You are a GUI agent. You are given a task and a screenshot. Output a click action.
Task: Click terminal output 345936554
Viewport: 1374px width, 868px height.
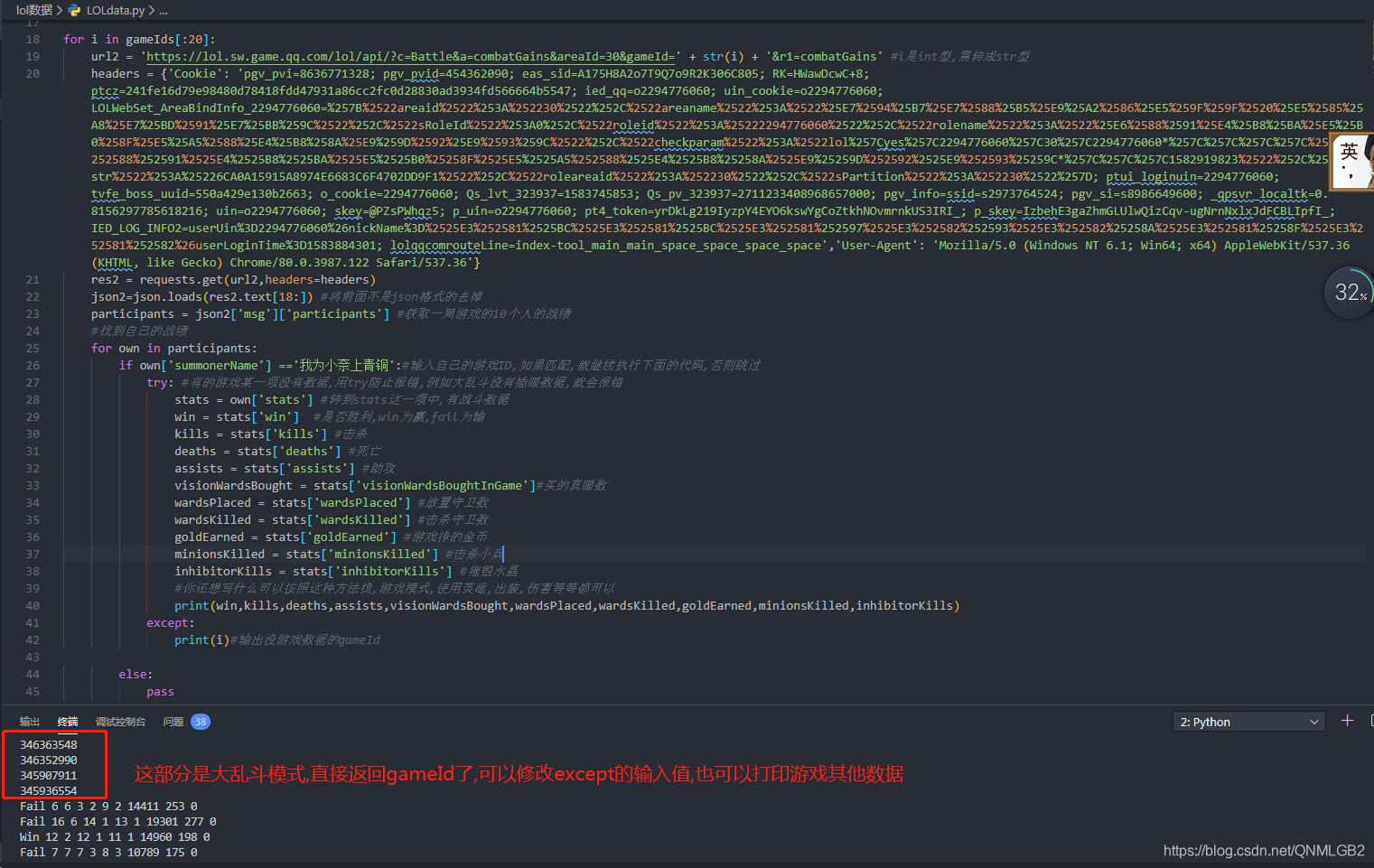point(49,790)
